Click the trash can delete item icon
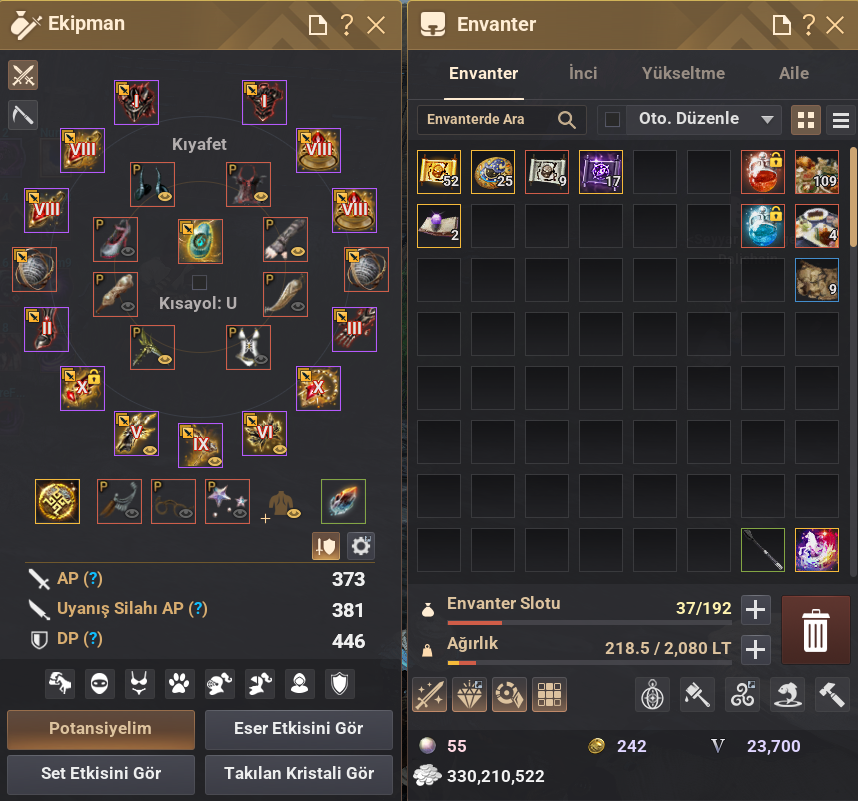The width and height of the screenshot is (858, 801). click(x=815, y=630)
